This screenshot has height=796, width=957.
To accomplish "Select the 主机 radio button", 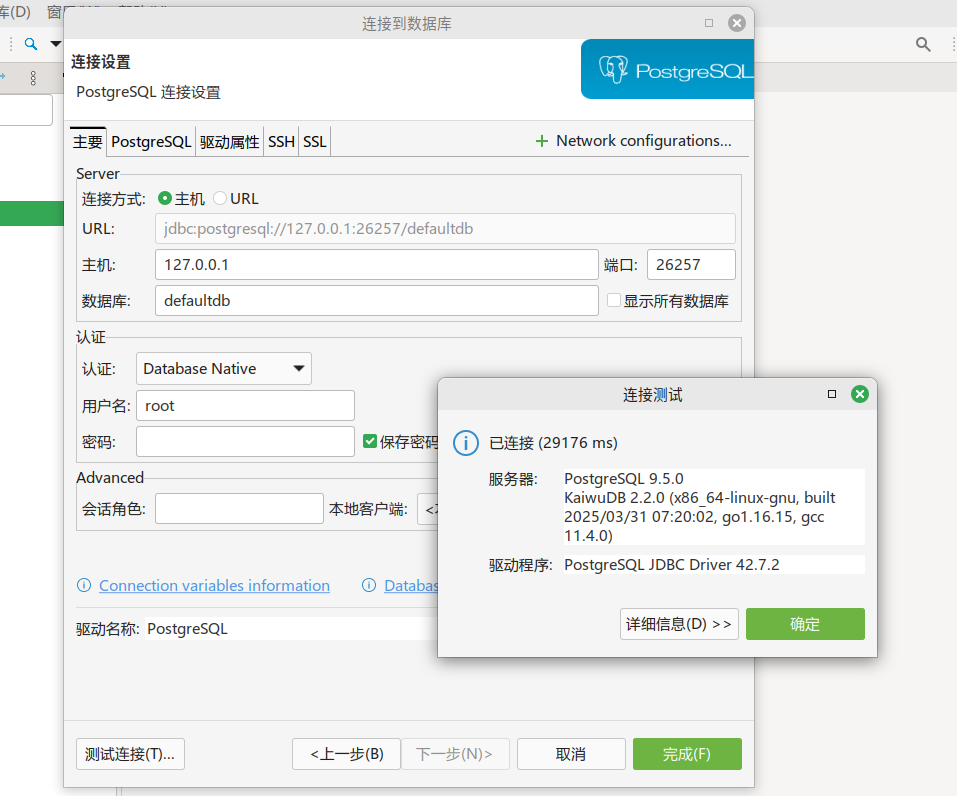I will pyautogui.click(x=164, y=198).
